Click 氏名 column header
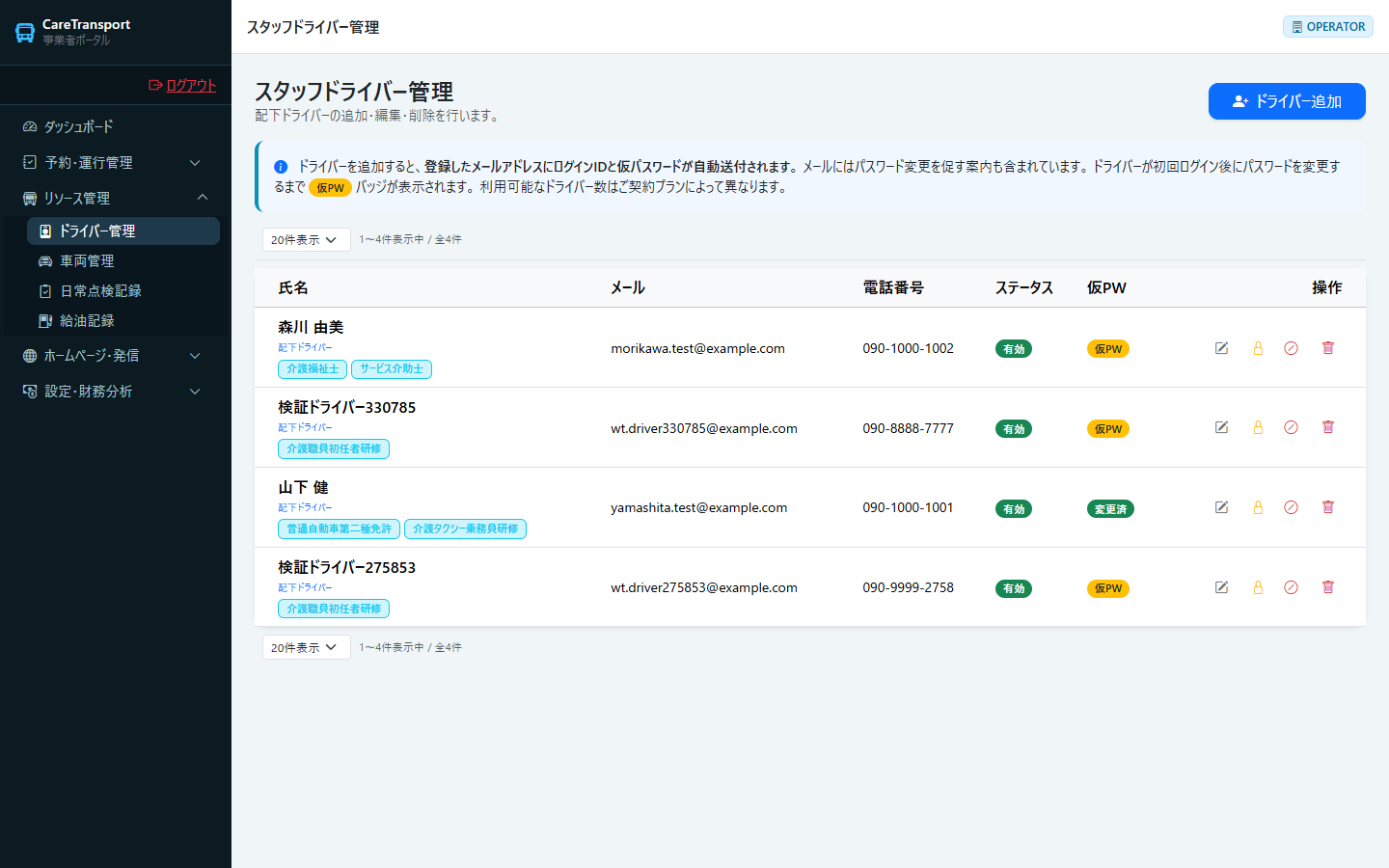 (x=293, y=287)
